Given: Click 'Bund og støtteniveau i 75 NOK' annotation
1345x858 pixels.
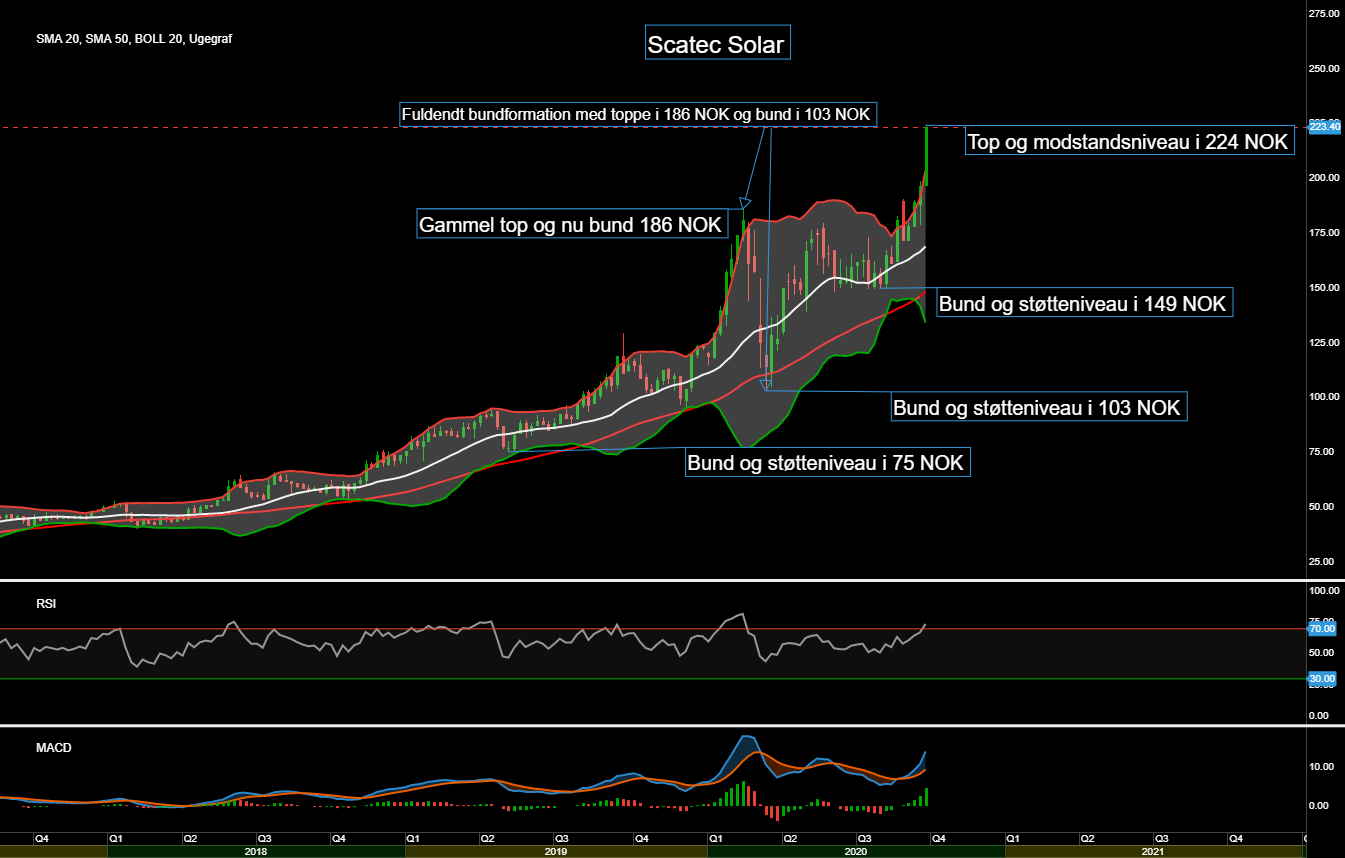Looking at the screenshot, I should 828,462.
